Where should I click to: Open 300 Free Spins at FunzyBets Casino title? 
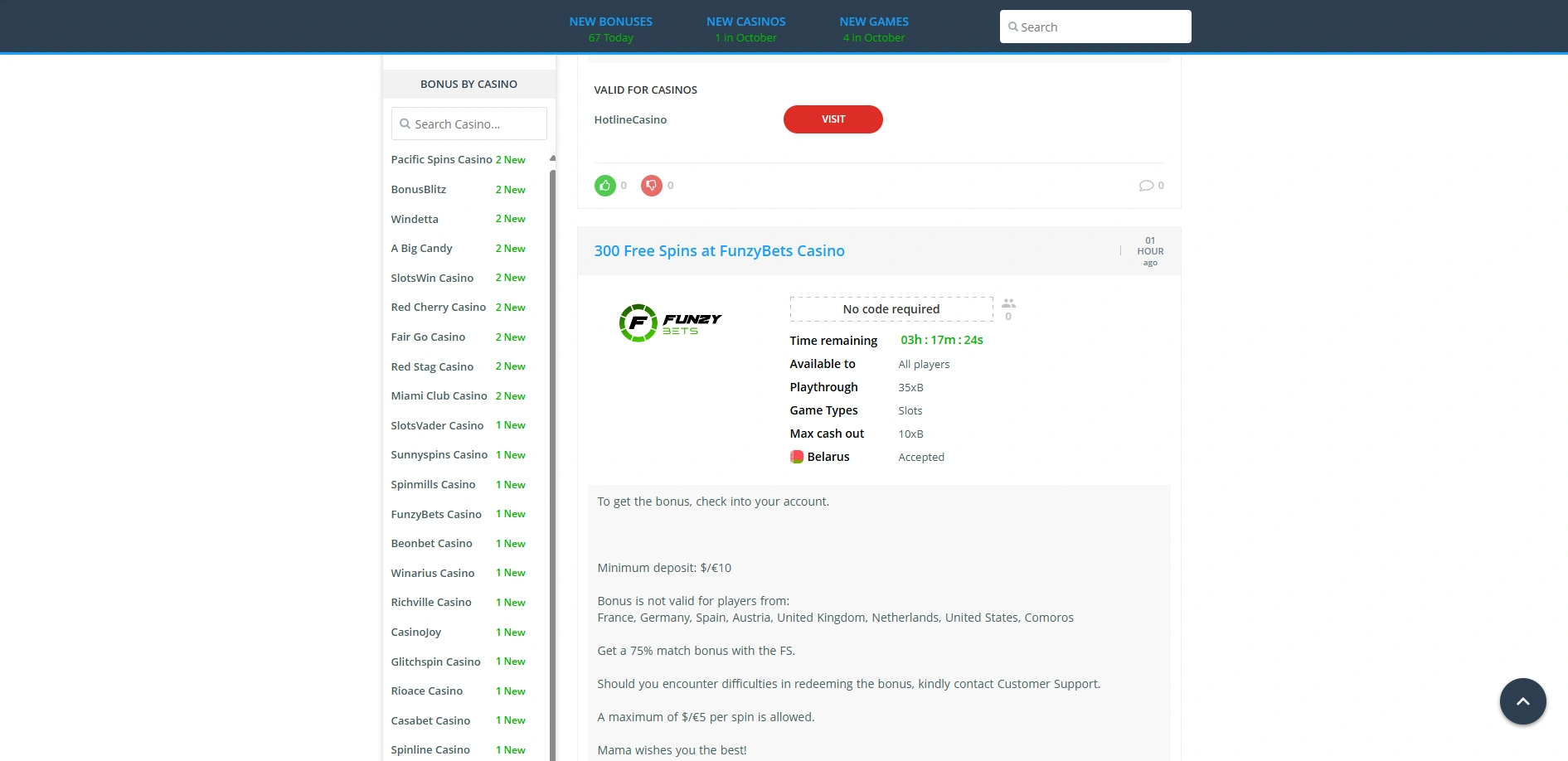coord(719,250)
